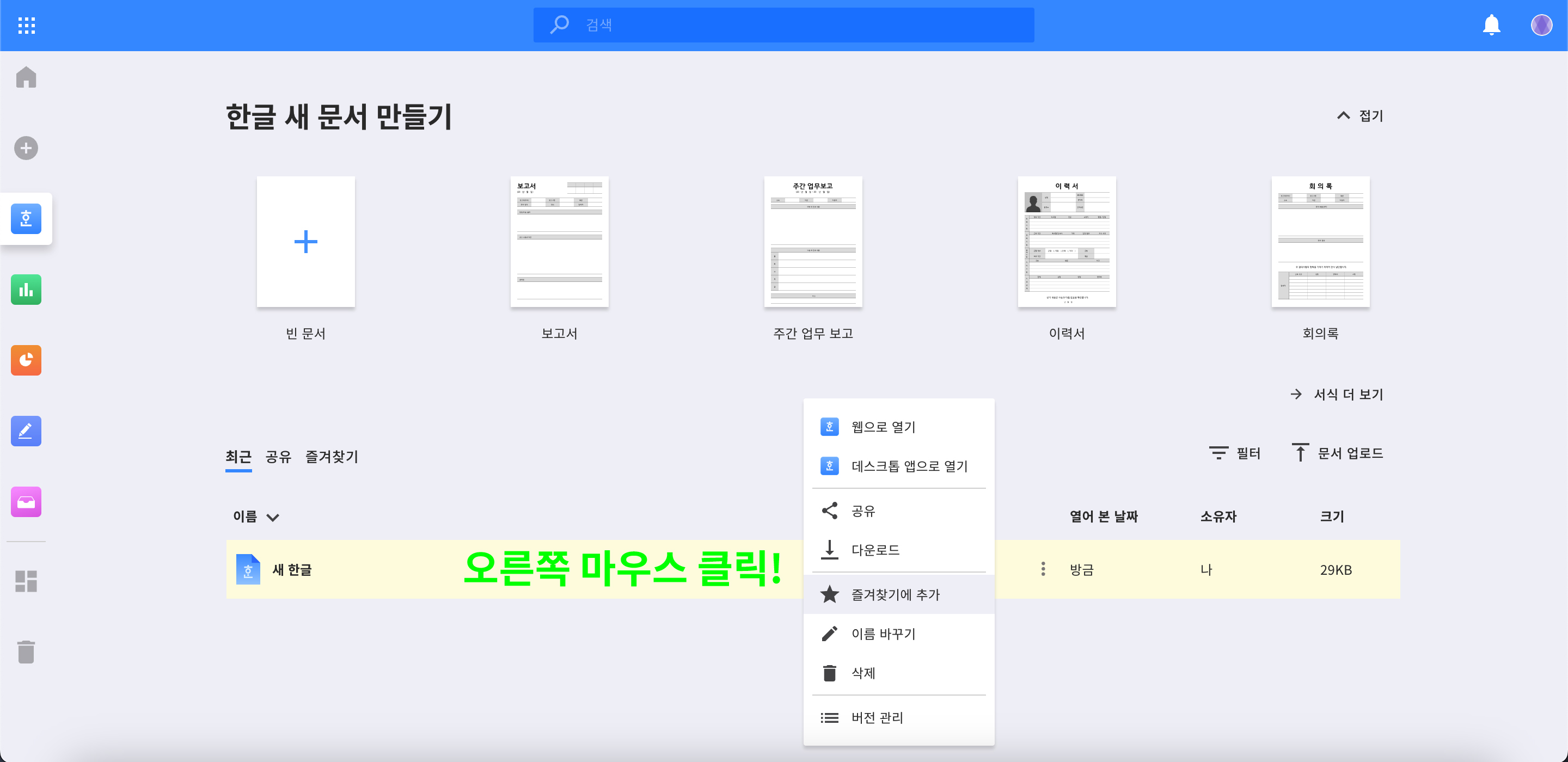Click the download icon in context menu
The height and width of the screenshot is (762, 1568).
click(x=830, y=549)
